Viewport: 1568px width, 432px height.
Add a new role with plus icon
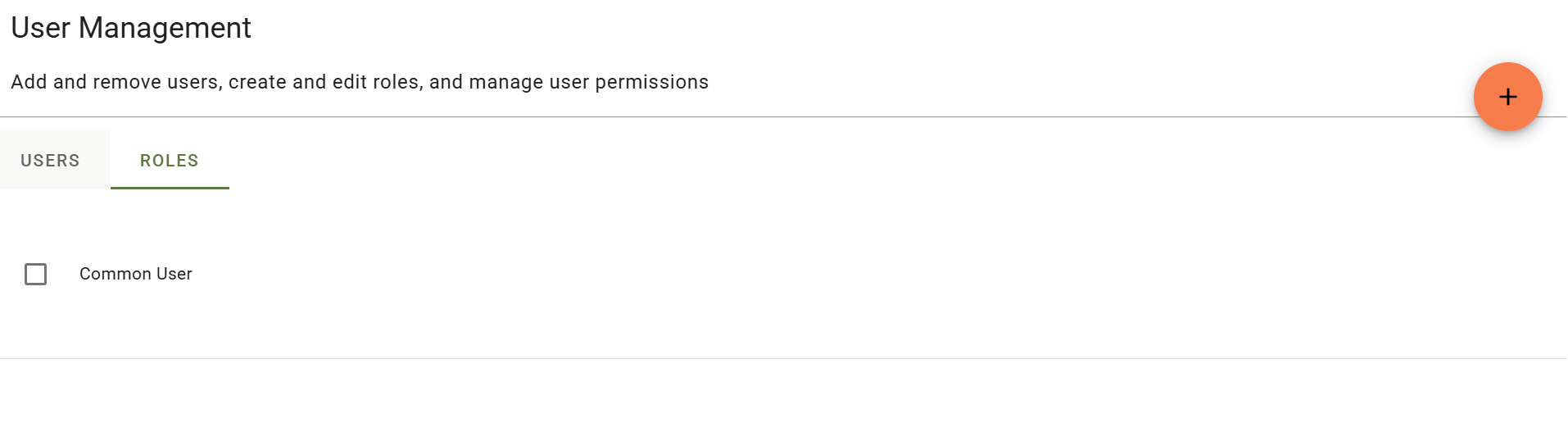coord(1507,97)
